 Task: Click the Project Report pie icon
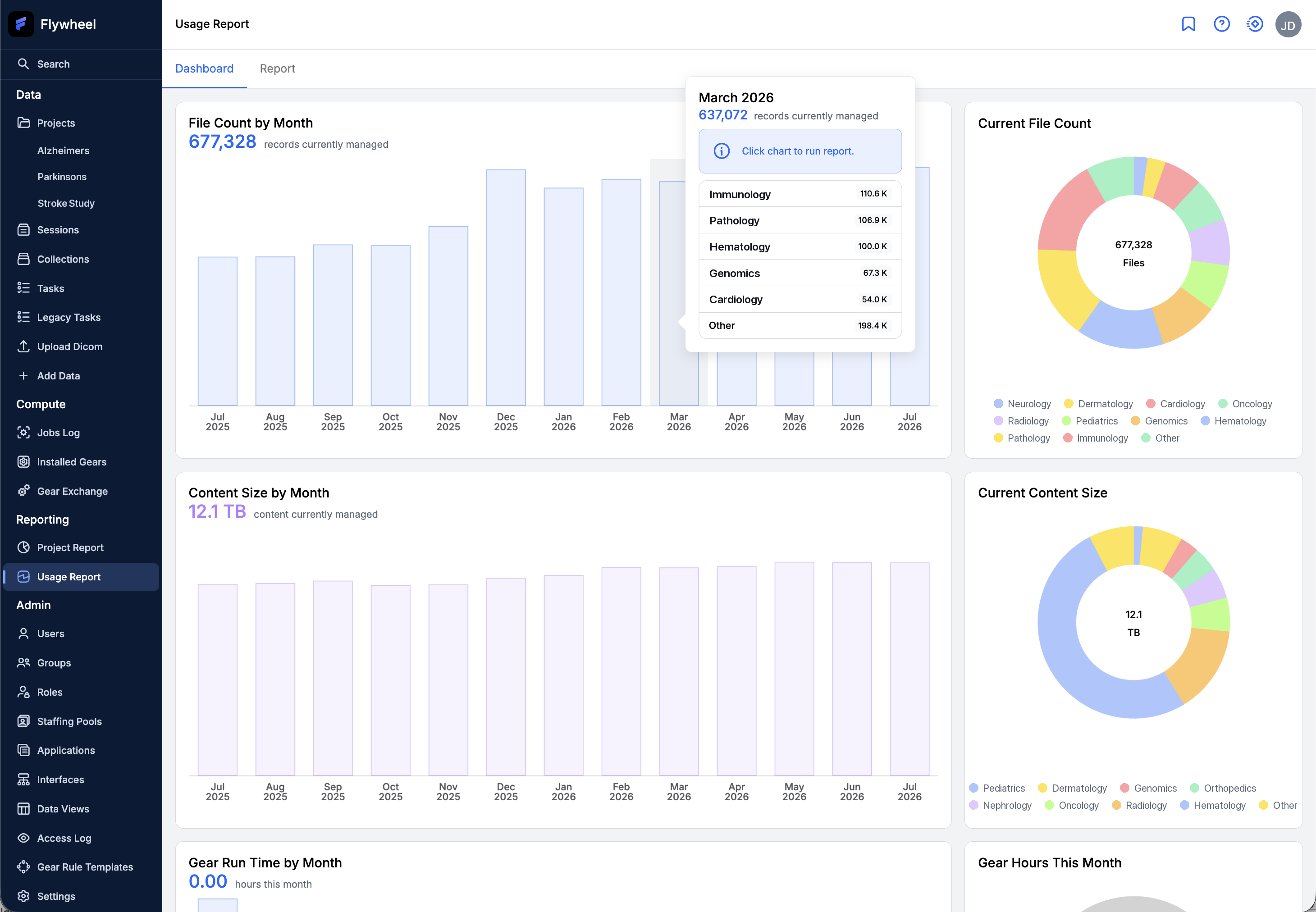23,547
